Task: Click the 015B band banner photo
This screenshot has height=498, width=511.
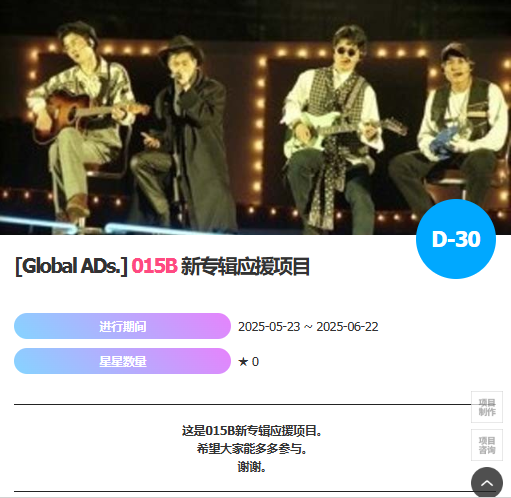Action: click(255, 117)
